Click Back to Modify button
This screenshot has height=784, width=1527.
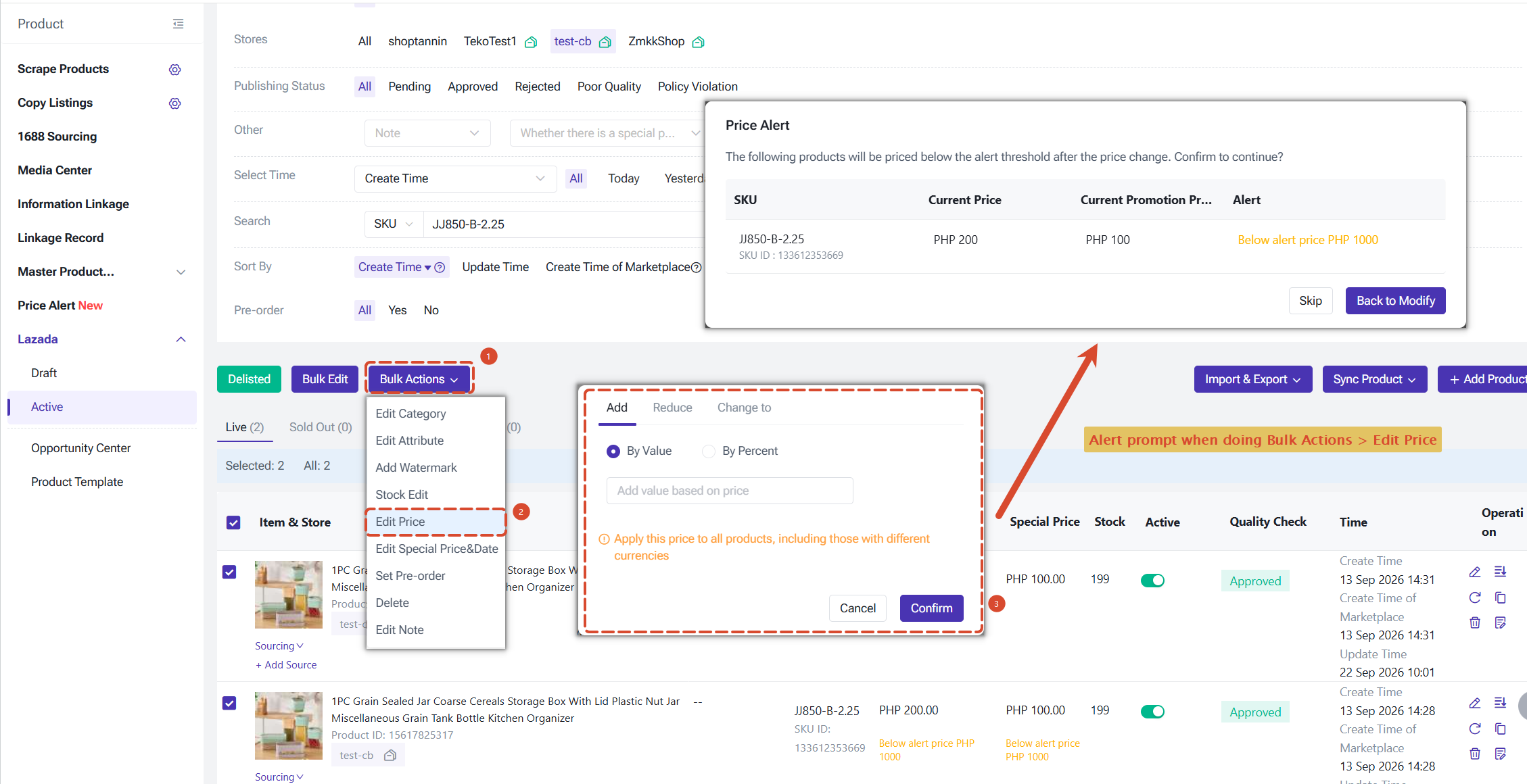point(1395,301)
